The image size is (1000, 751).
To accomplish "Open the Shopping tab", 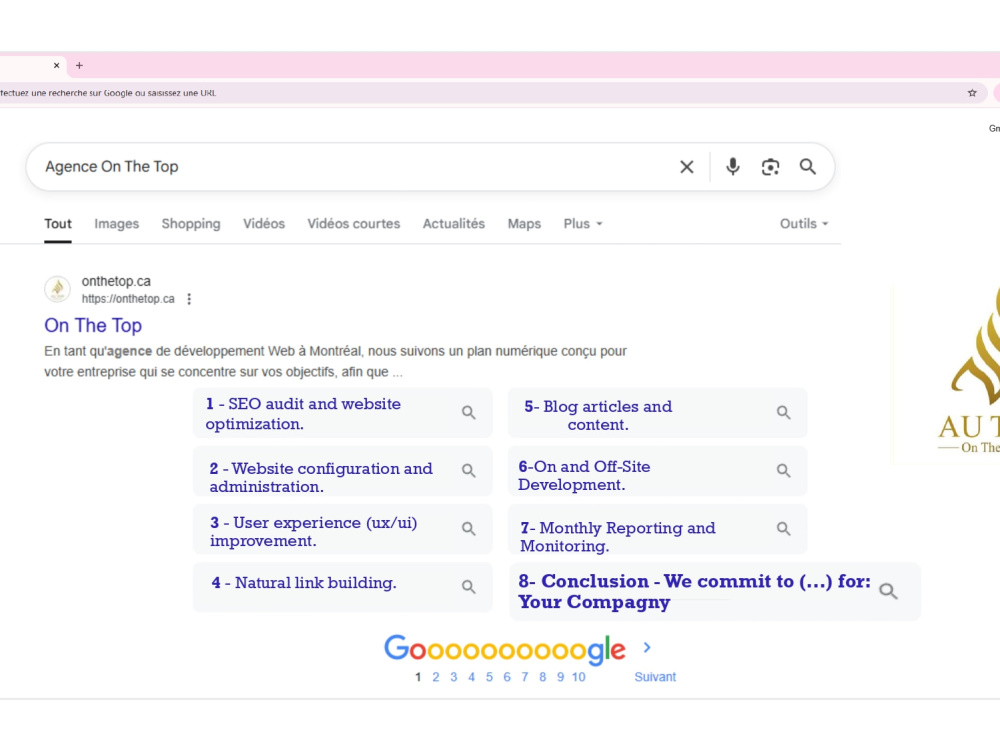I will [x=191, y=224].
